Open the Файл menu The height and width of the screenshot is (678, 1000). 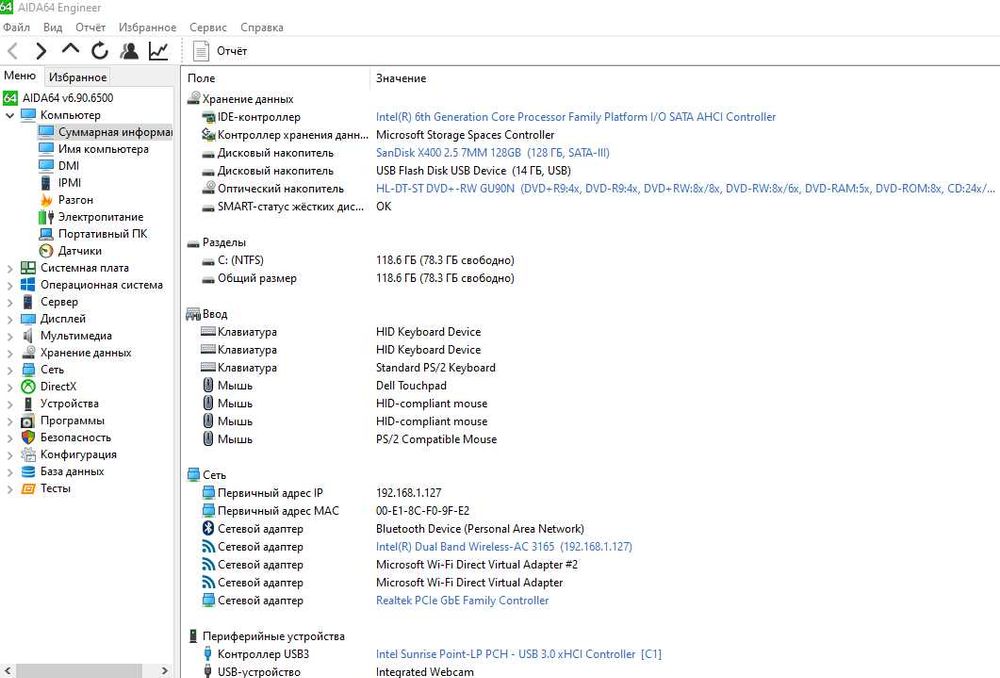17,27
